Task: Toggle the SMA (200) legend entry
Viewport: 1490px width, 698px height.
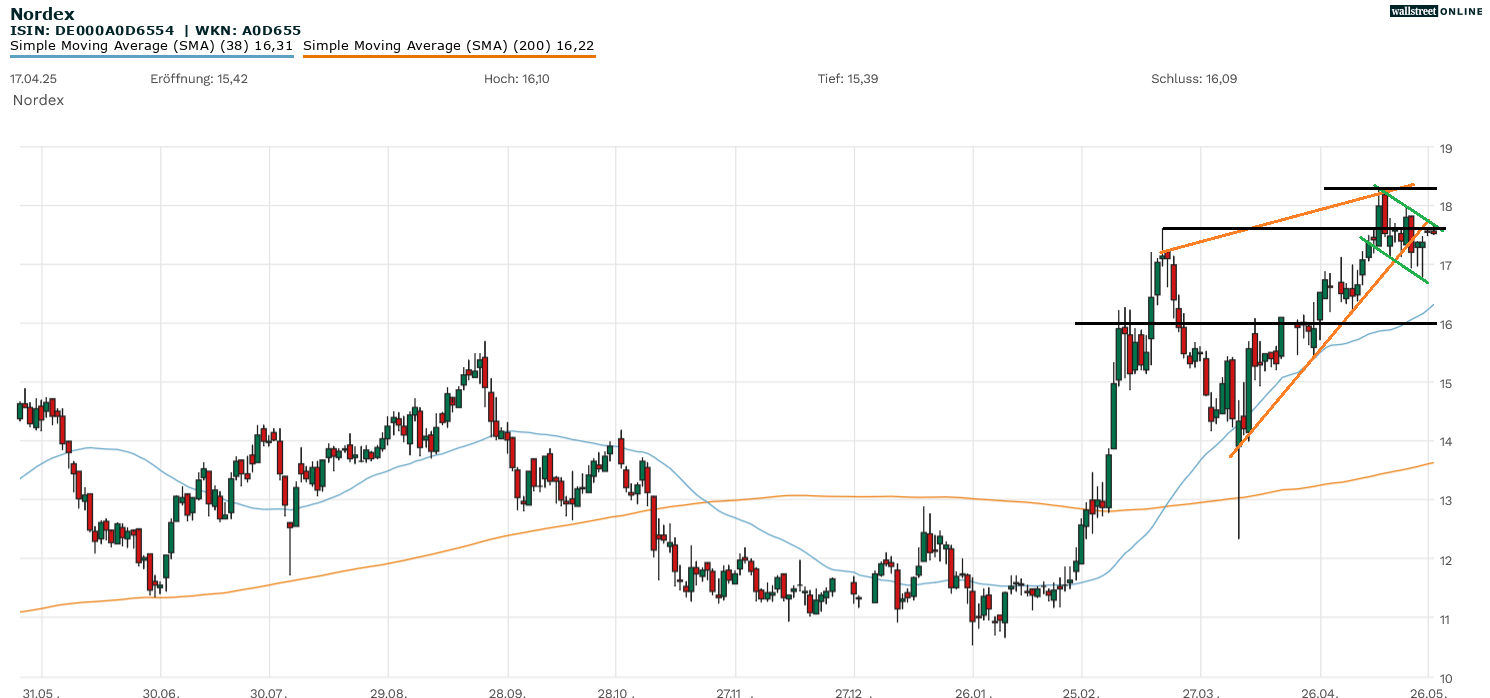Action: (448, 45)
